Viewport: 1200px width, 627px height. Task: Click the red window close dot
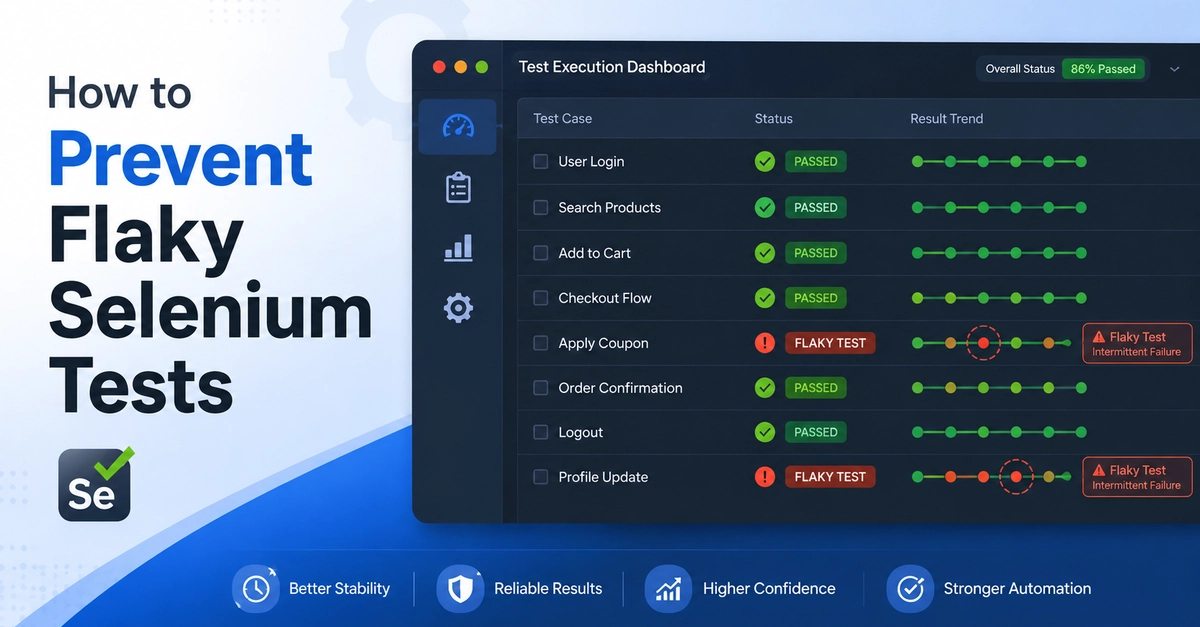click(439, 67)
